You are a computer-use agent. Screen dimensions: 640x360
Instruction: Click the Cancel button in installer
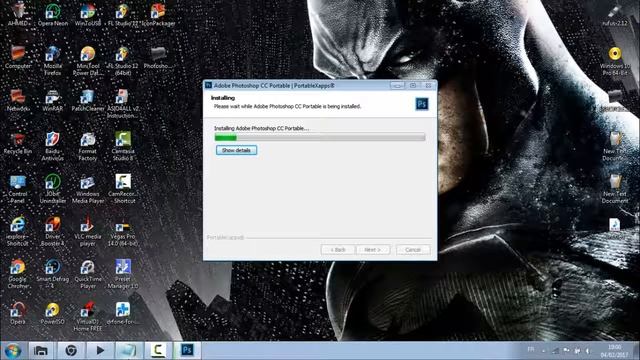click(x=413, y=249)
